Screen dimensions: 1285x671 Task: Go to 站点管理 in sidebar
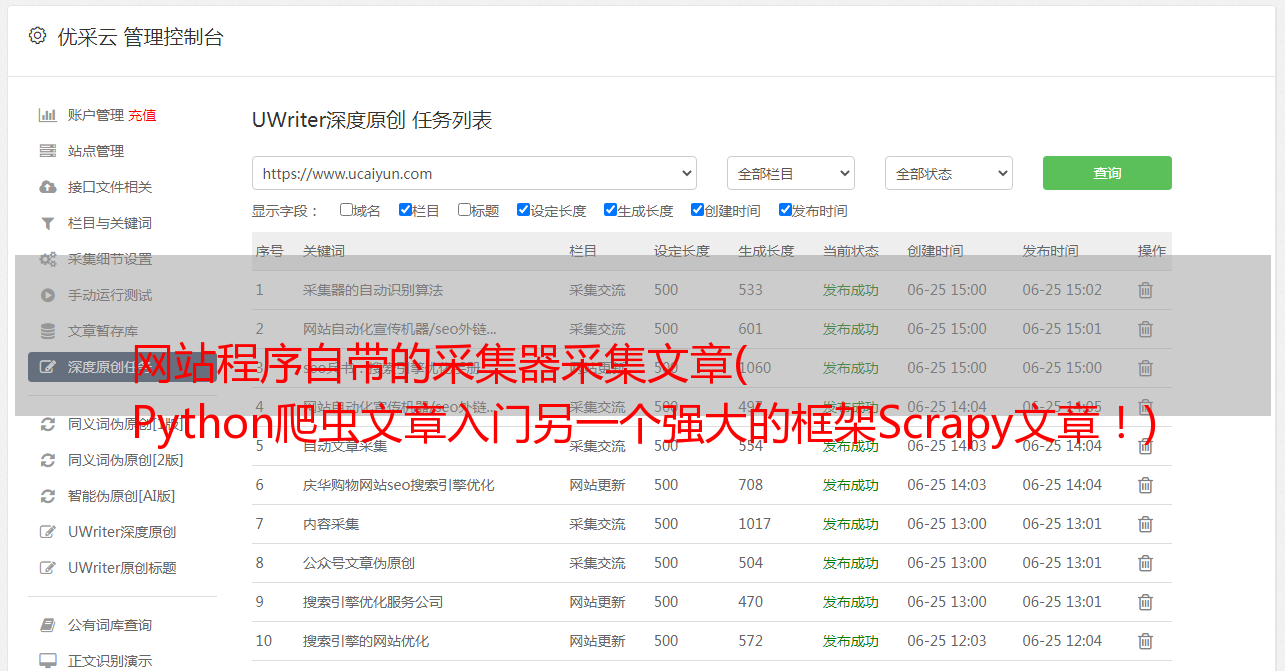tap(96, 151)
